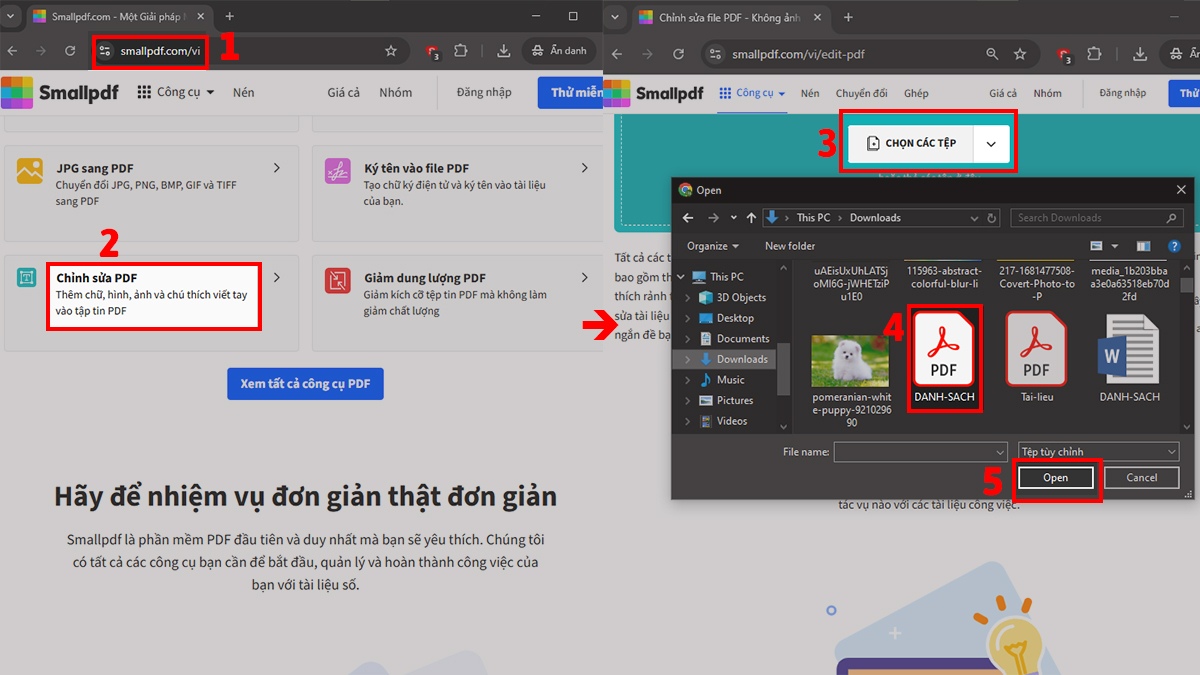Select Desktop in the Open dialog tree
The image size is (1200, 675).
pos(735,318)
